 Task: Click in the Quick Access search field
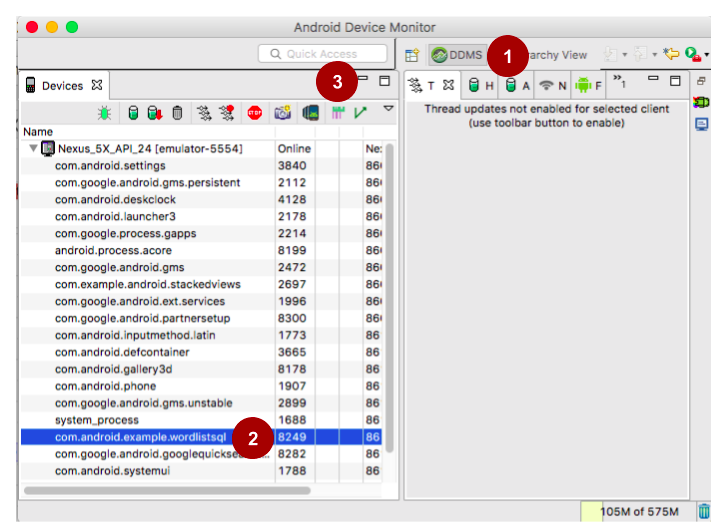pyautogui.click(x=323, y=54)
